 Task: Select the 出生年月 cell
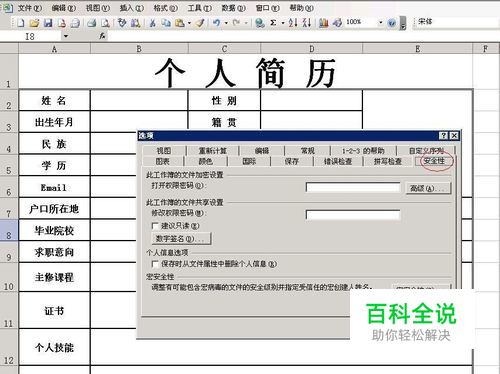click(54, 122)
